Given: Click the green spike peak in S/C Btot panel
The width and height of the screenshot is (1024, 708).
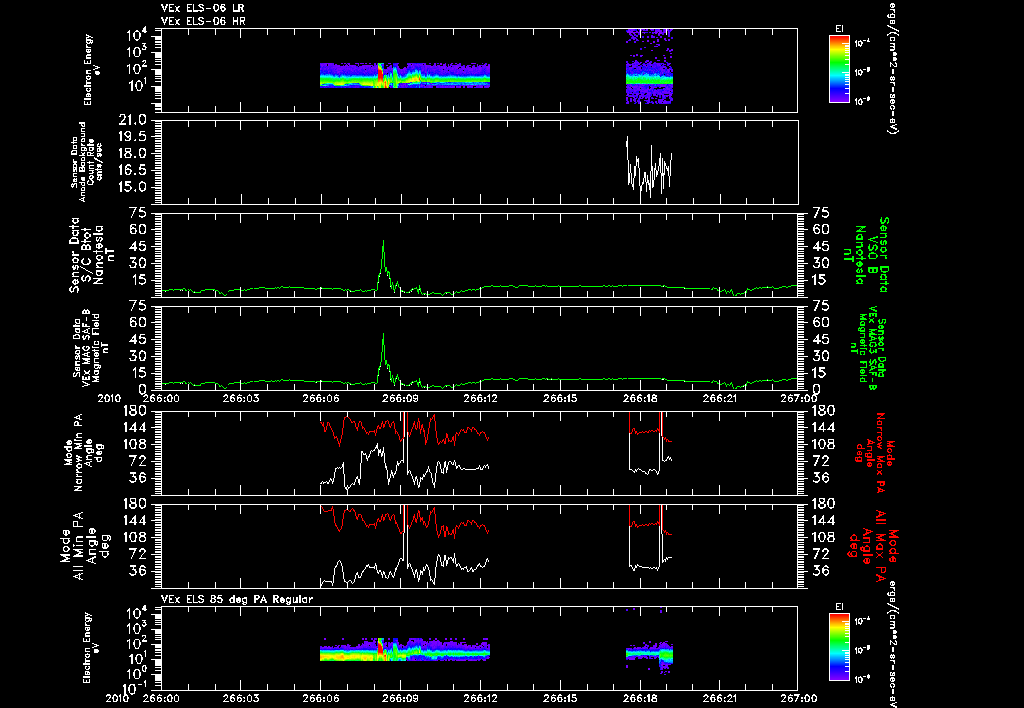Looking at the screenshot, I should [383, 242].
